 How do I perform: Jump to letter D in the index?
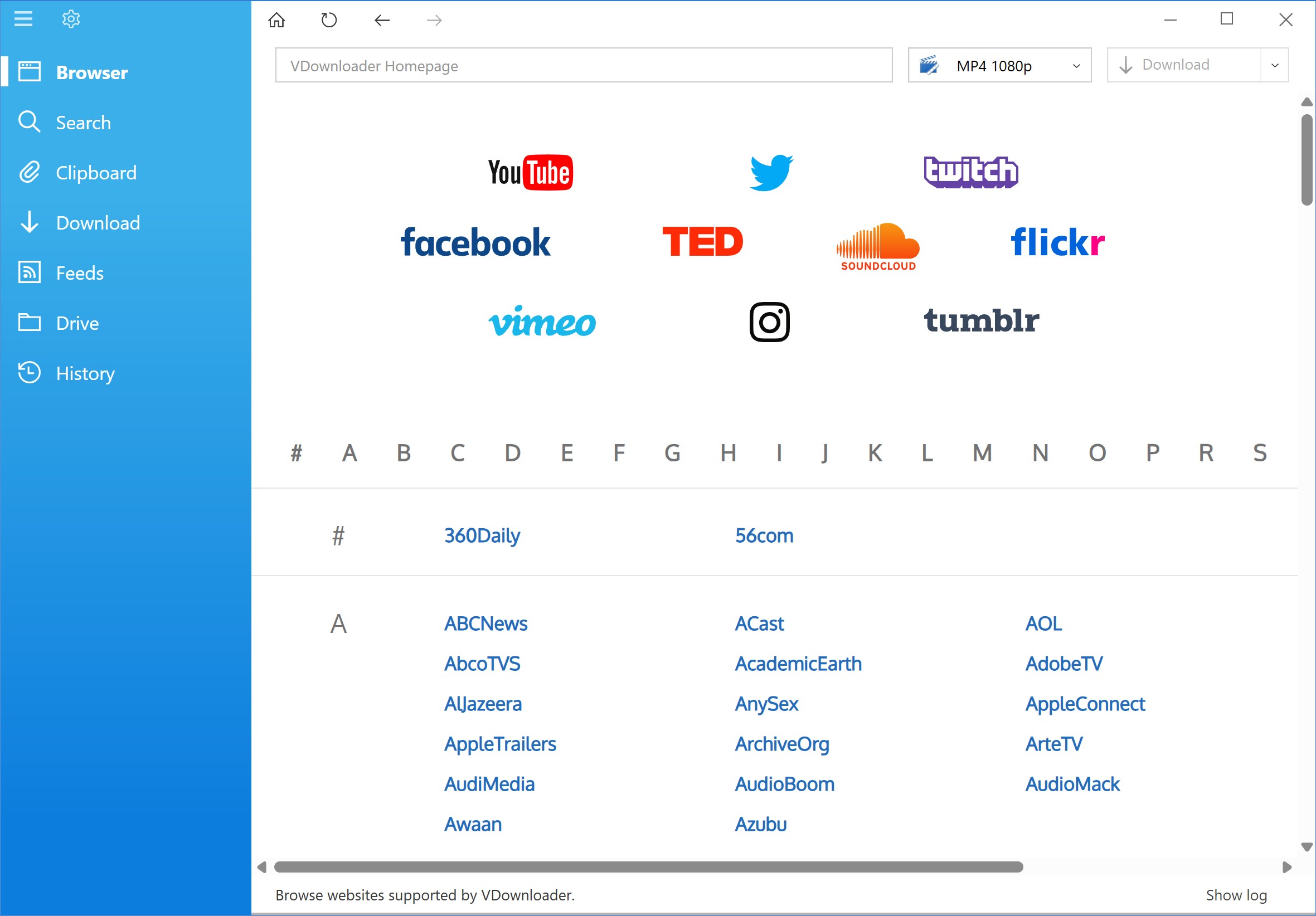[512, 452]
